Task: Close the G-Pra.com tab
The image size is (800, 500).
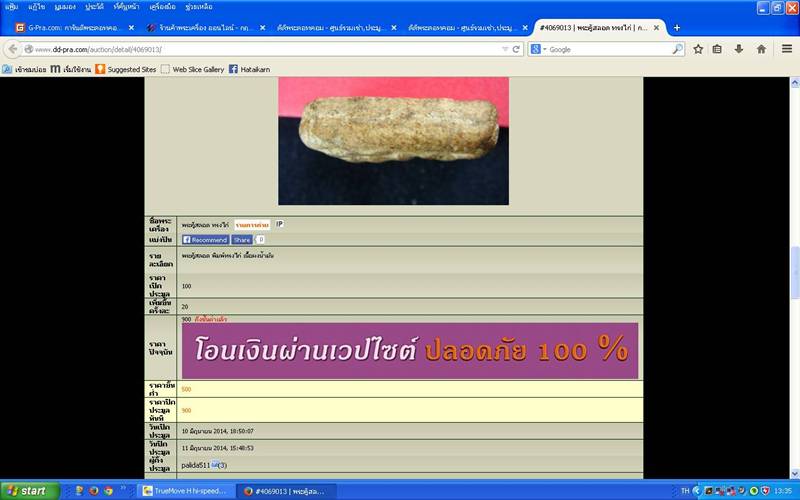Action: [131, 28]
